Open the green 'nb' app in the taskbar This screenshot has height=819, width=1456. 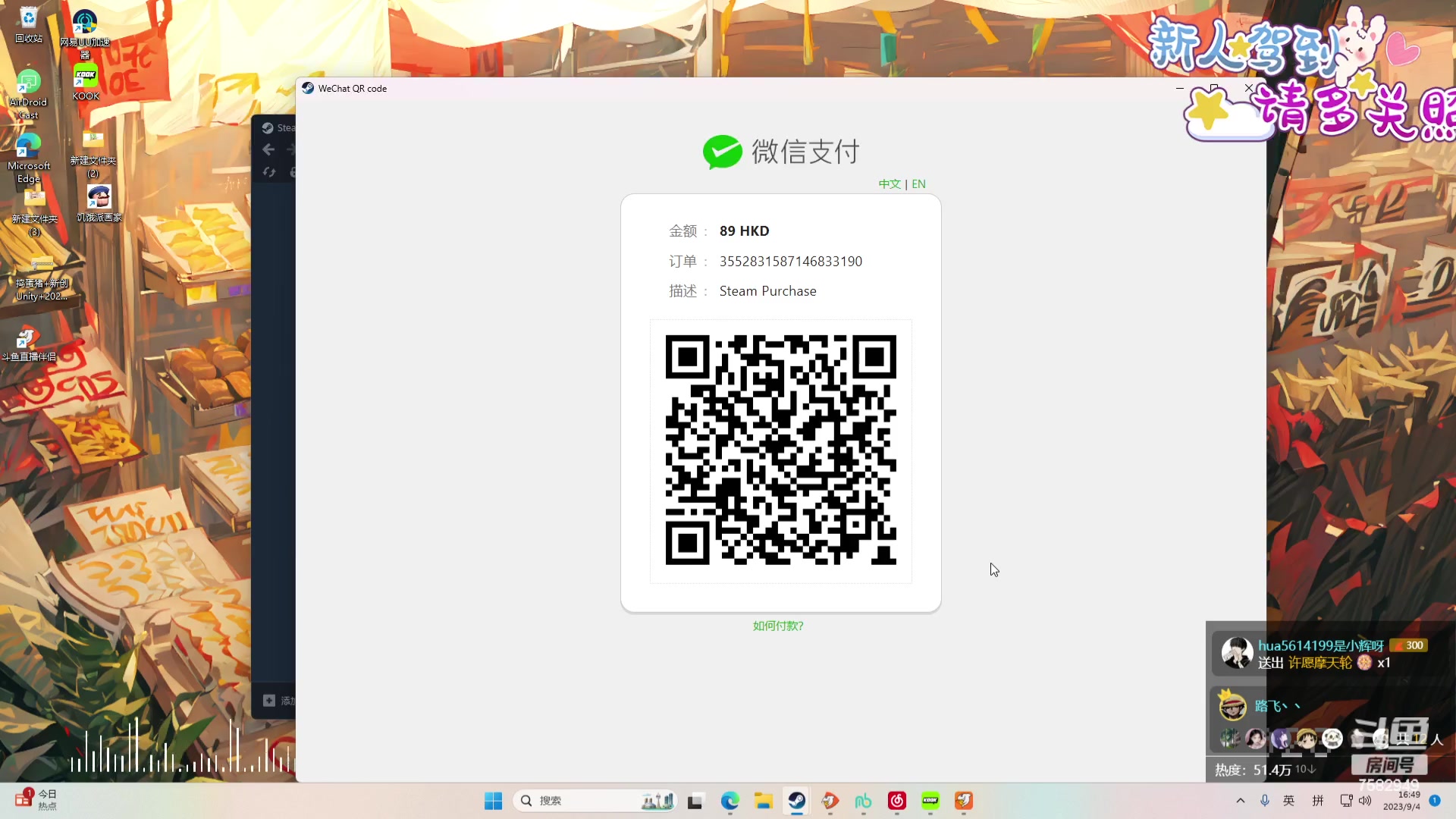[863, 801]
